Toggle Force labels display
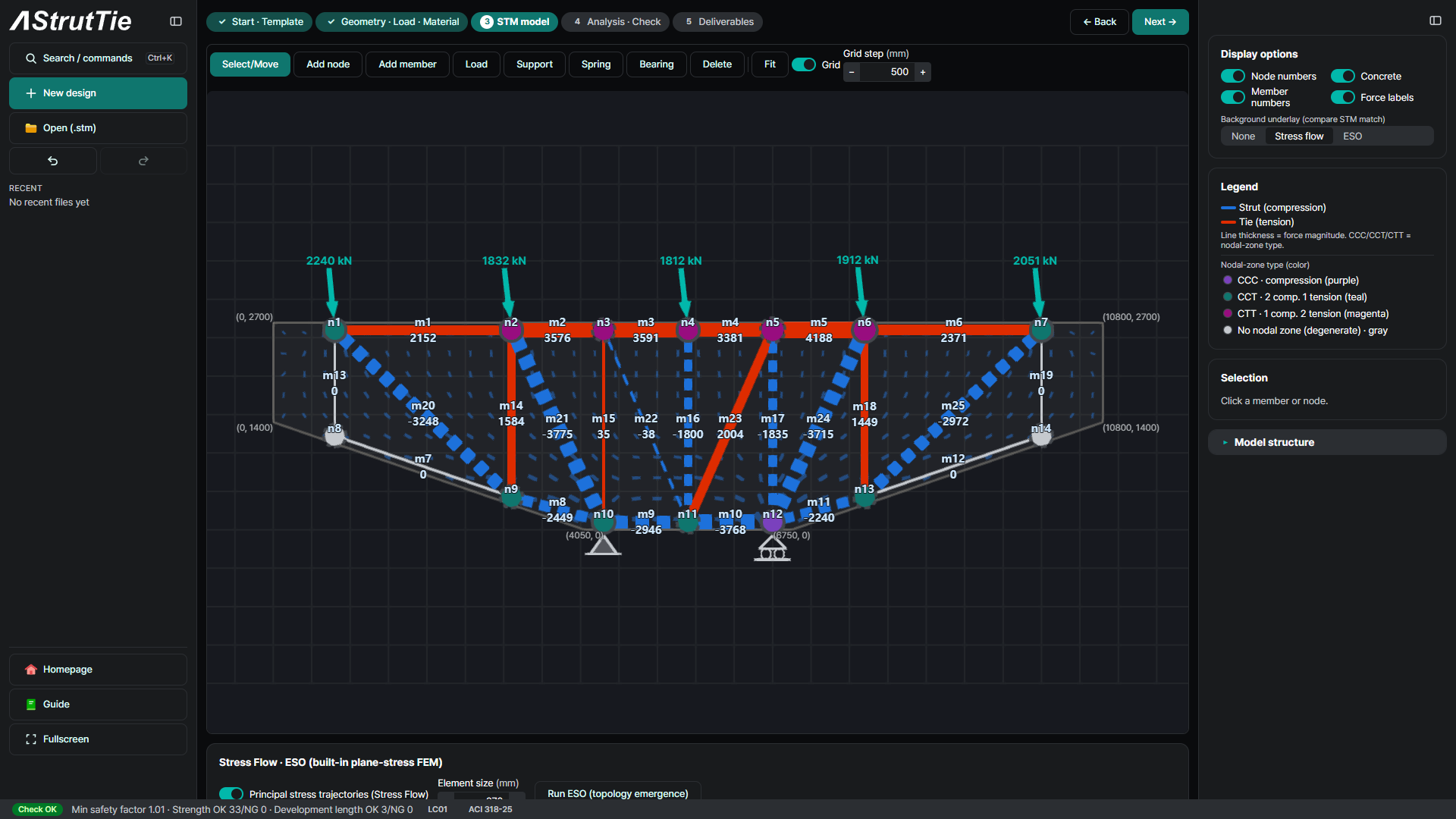 click(1343, 97)
